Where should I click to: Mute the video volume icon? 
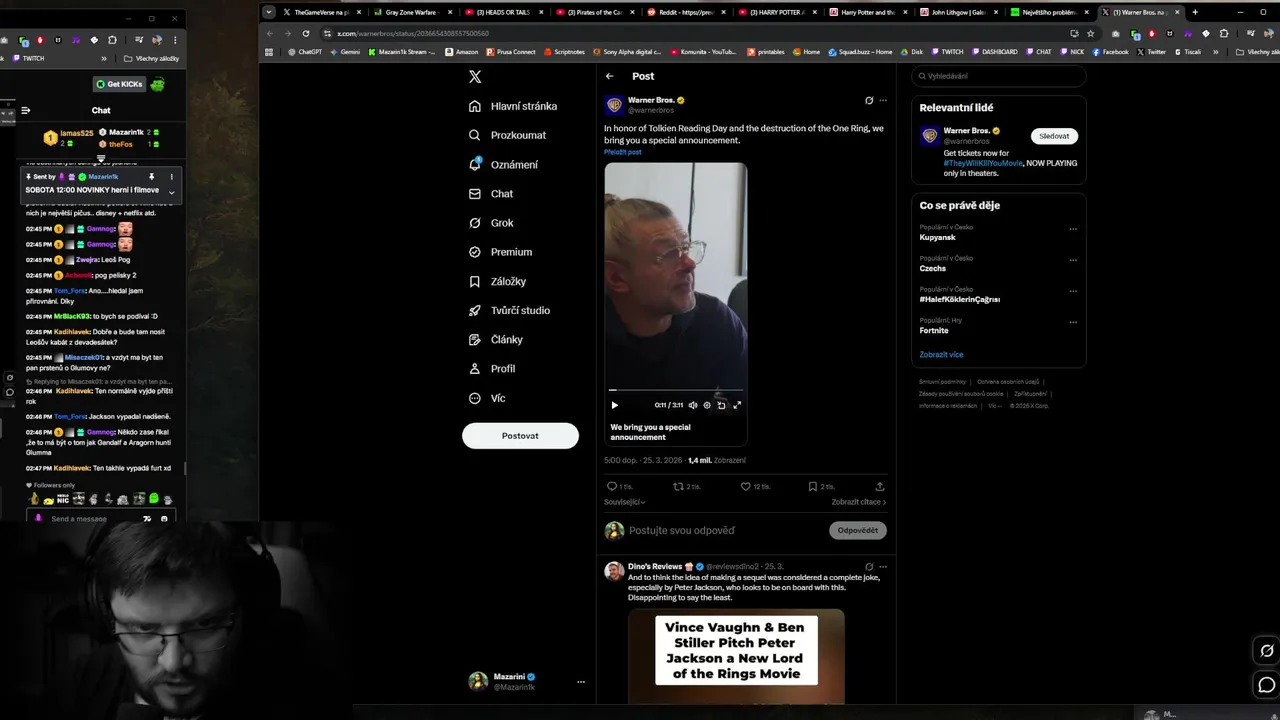click(x=693, y=405)
